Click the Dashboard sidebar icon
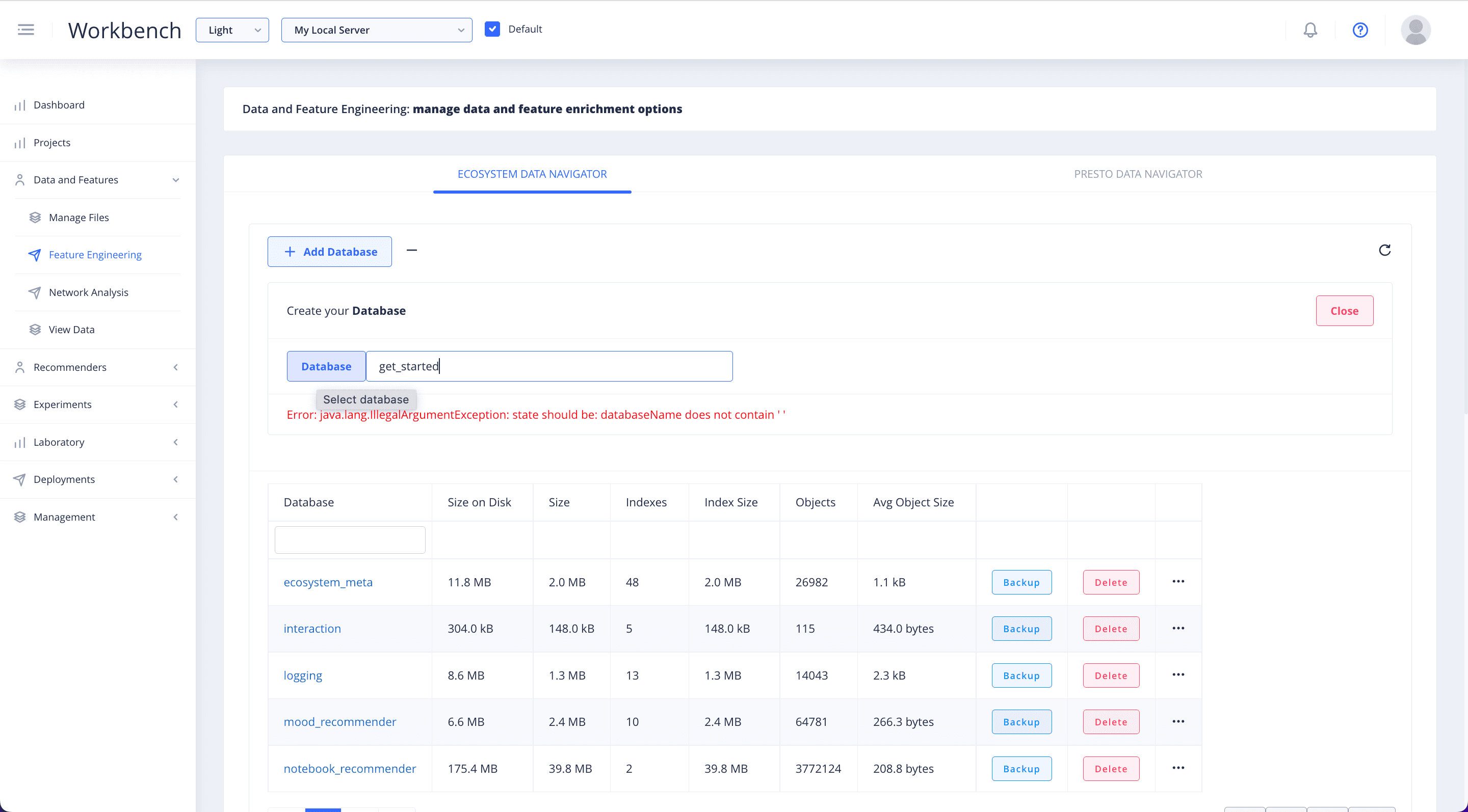1468x812 pixels. point(20,104)
